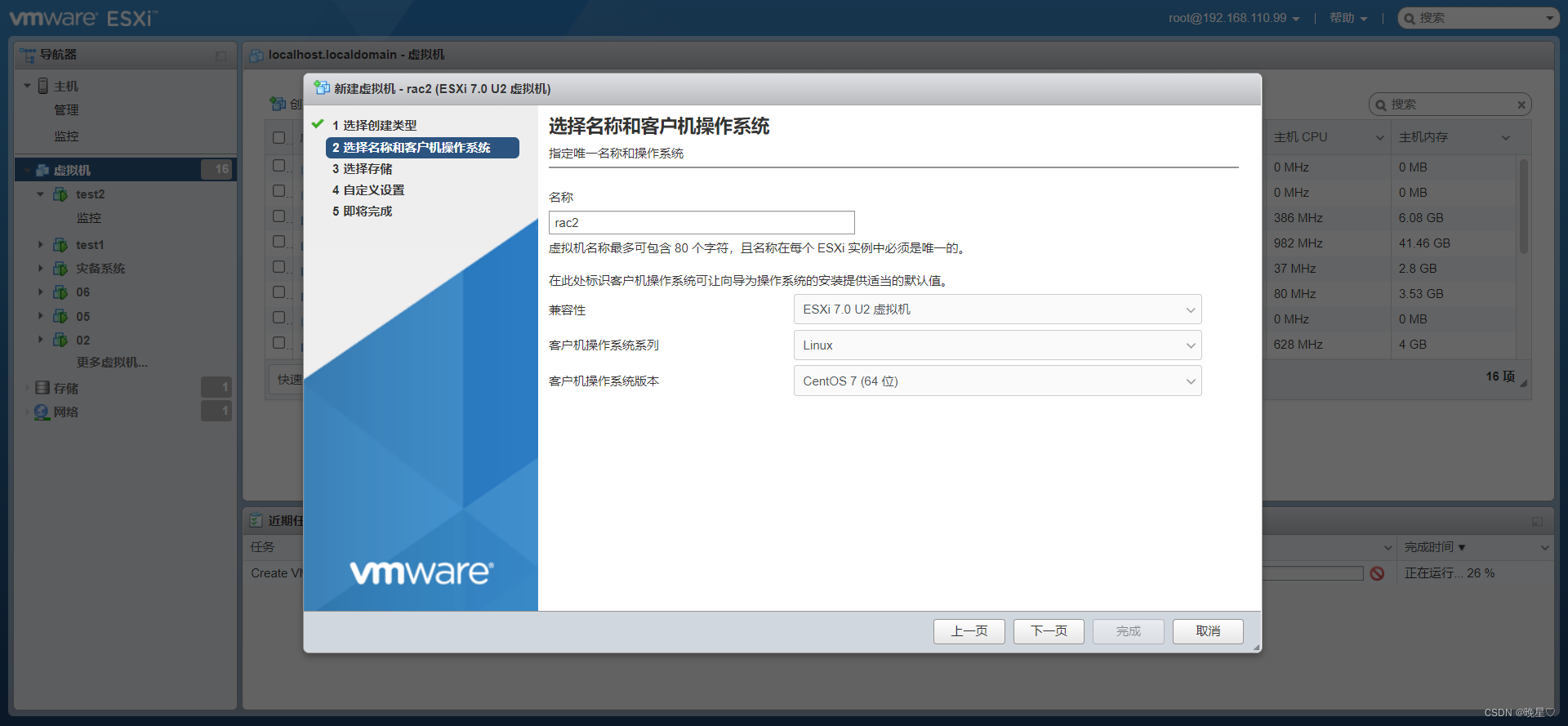1568x726 pixels.
Task: Click the 灾备系统 VM icon
Action: 60,269
